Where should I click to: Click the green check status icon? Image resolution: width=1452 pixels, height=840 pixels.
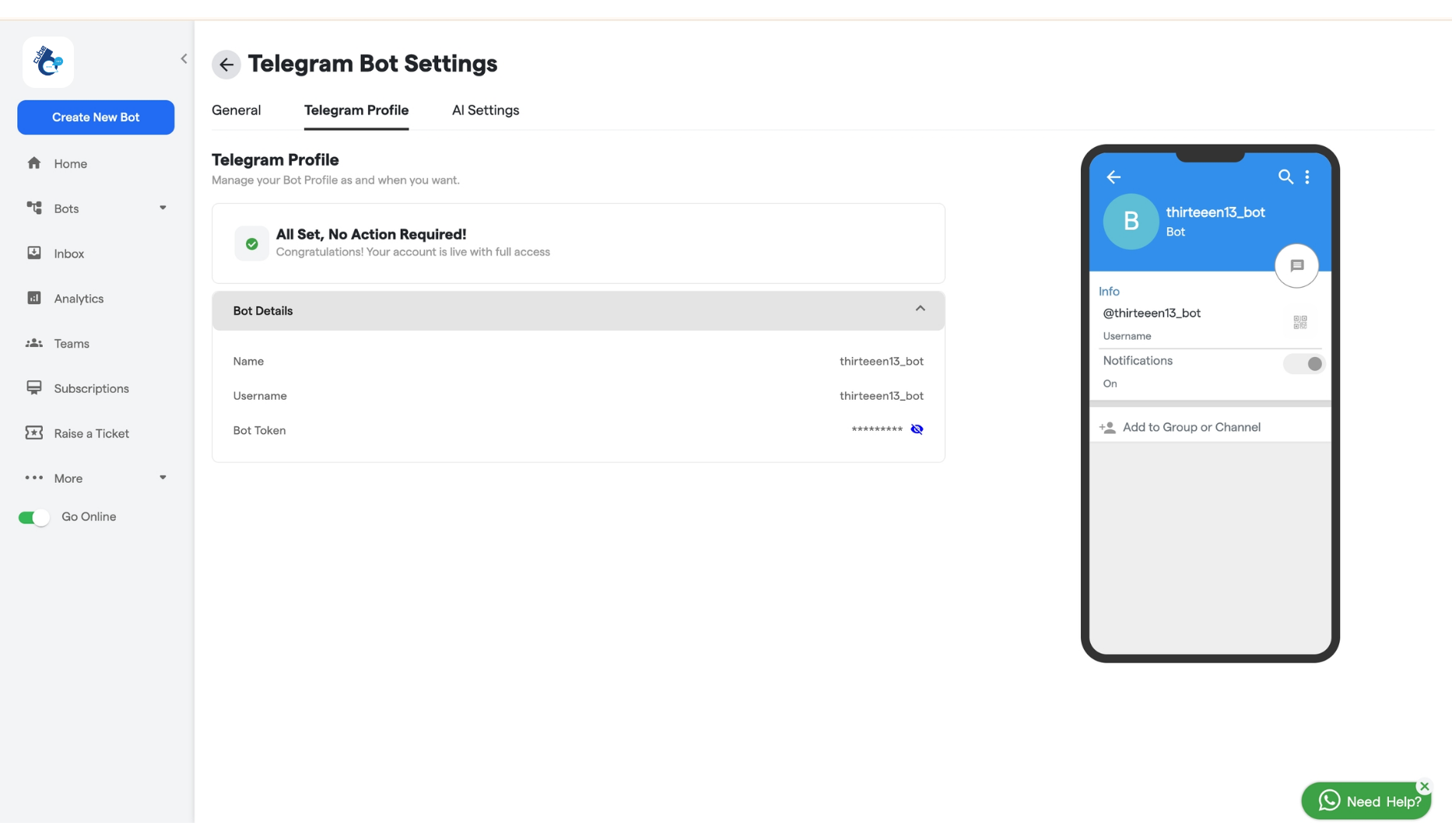click(251, 243)
